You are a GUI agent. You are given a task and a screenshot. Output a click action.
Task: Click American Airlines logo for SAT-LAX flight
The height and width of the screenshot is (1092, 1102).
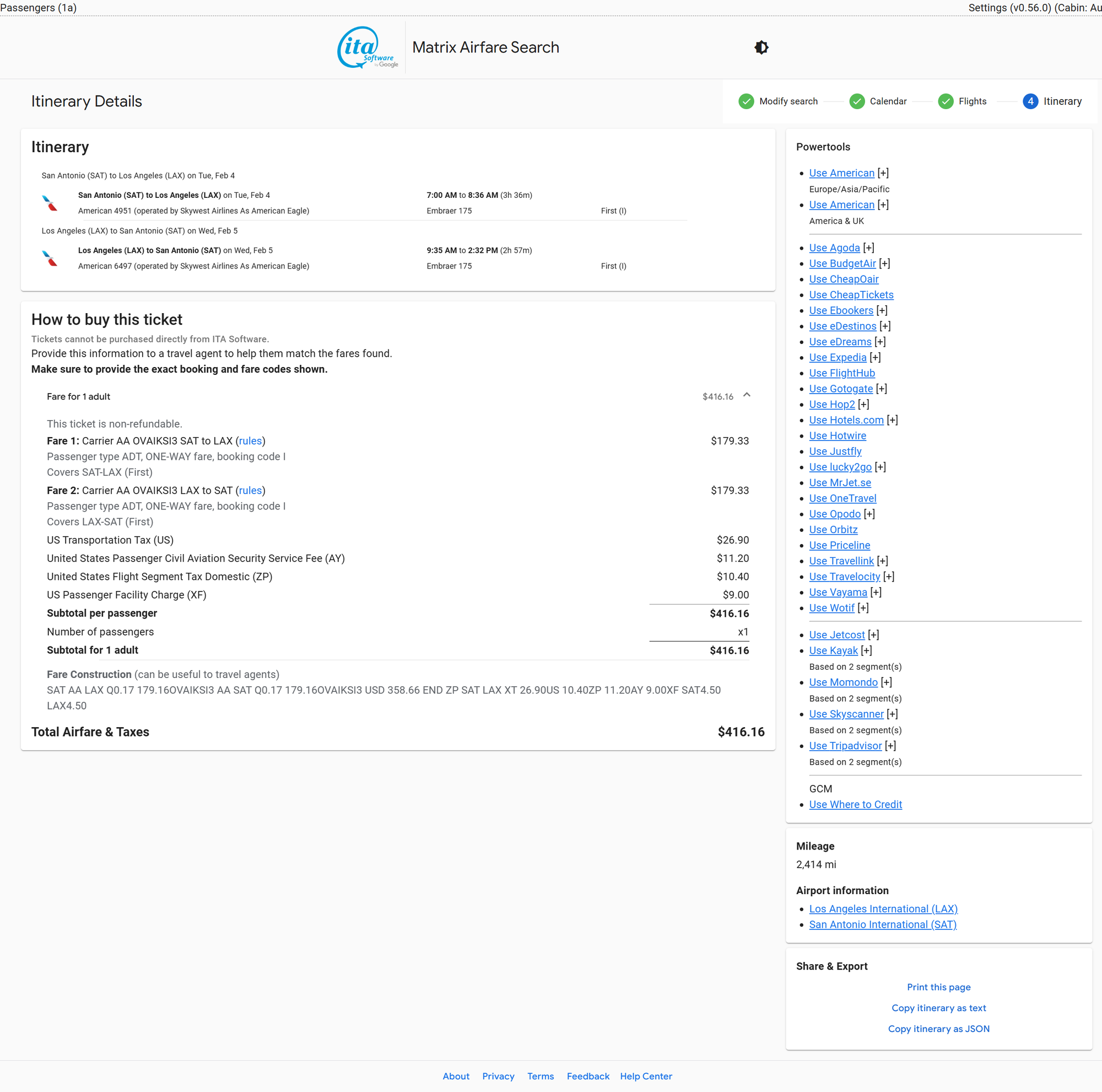(50, 203)
